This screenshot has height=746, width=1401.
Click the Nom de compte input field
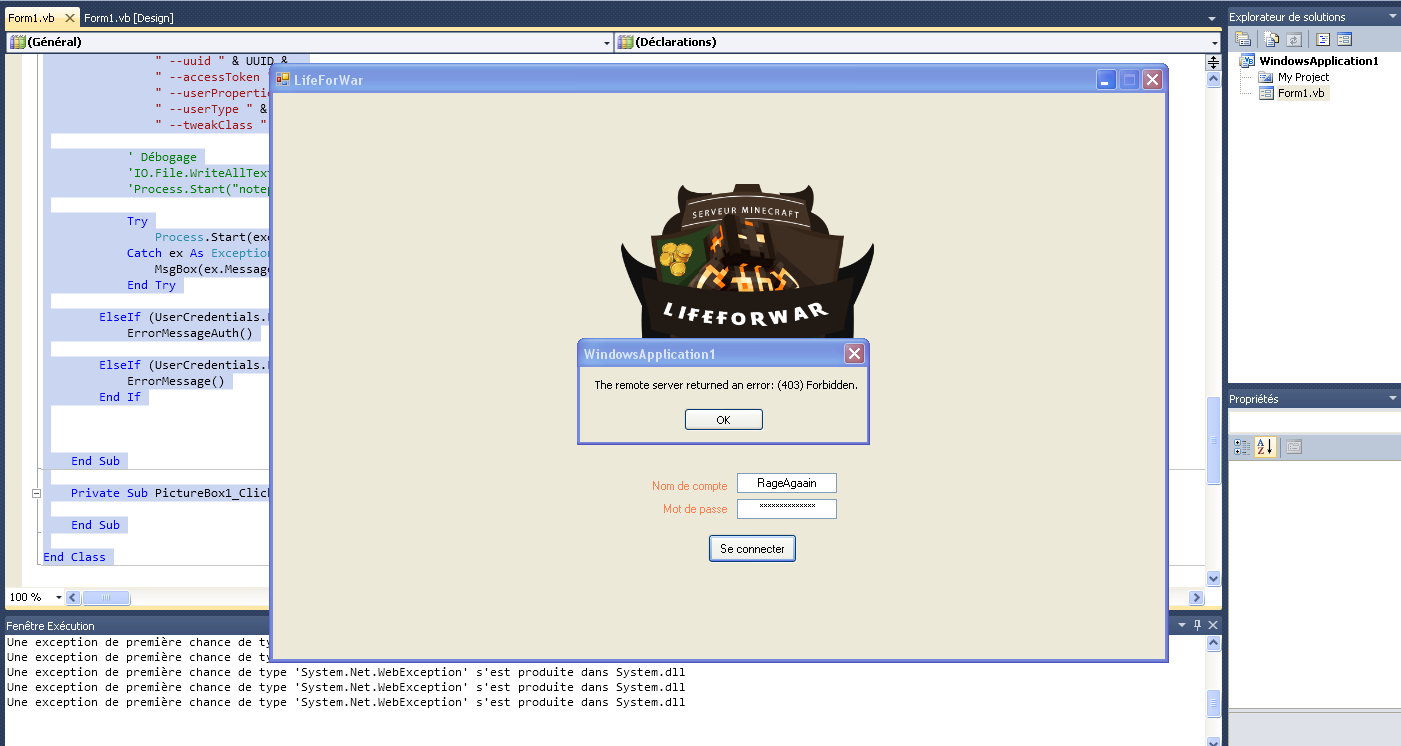point(786,483)
